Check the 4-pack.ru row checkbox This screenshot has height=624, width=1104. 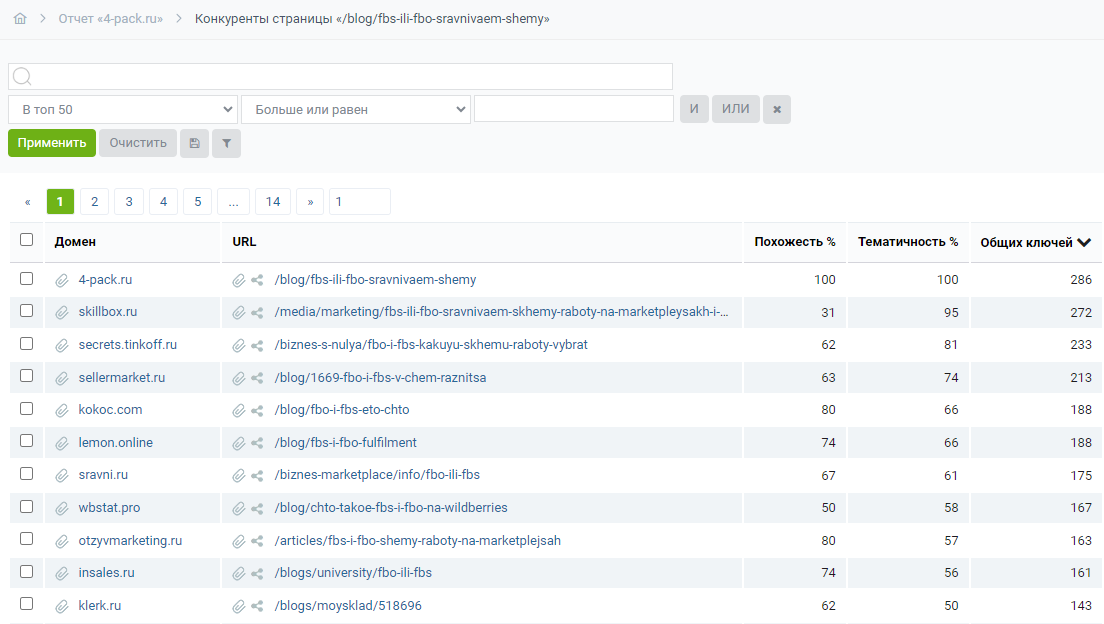click(x=27, y=278)
